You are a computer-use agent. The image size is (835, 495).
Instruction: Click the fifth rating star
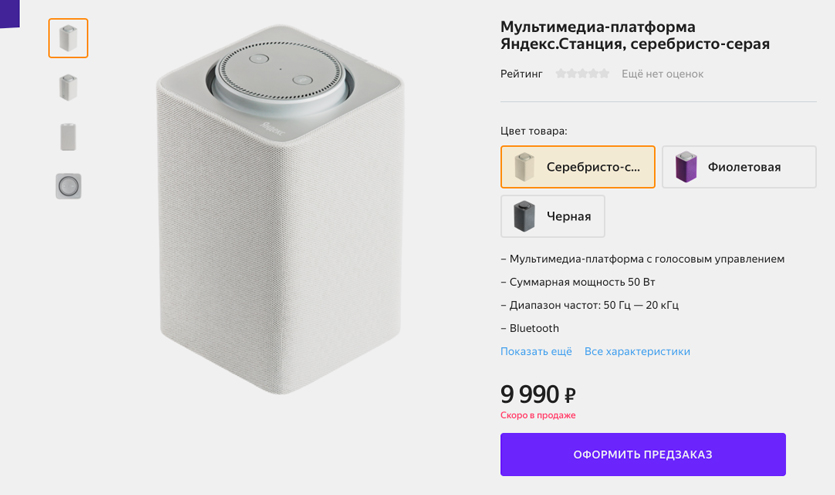point(604,74)
